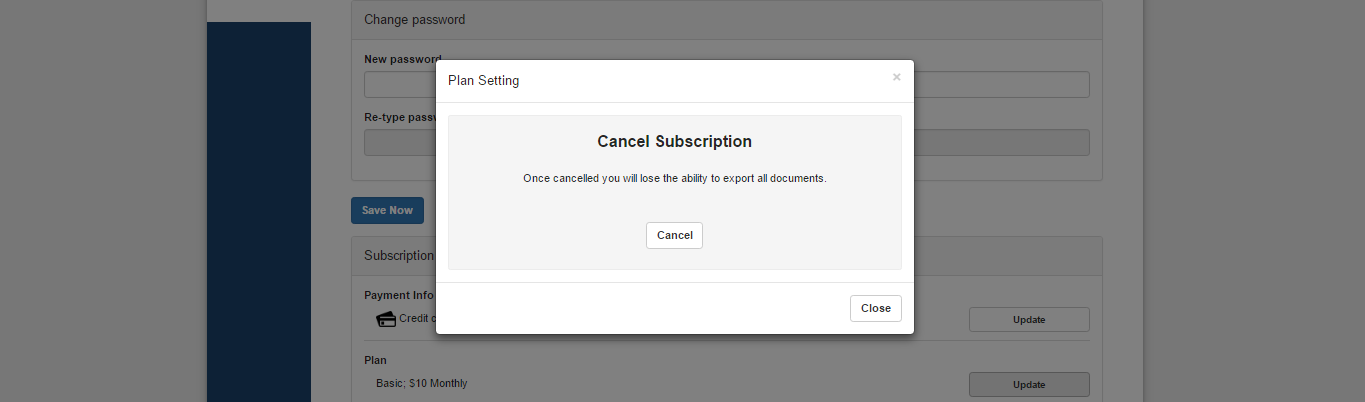Image resolution: width=1365 pixels, height=402 pixels.
Task: Click the Update button for Plan
Action: point(1028,384)
